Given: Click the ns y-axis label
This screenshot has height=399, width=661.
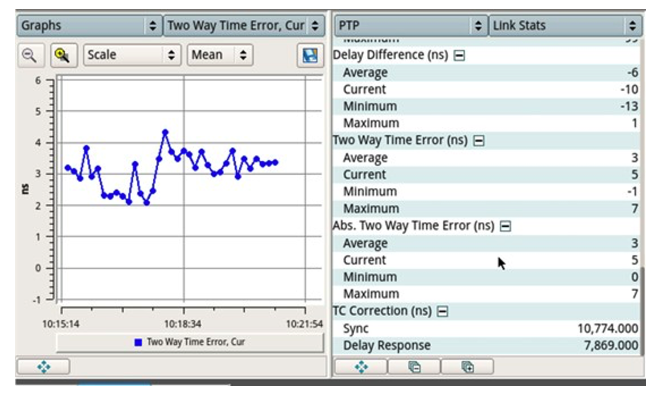Looking at the screenshot, I should [26, 189].
